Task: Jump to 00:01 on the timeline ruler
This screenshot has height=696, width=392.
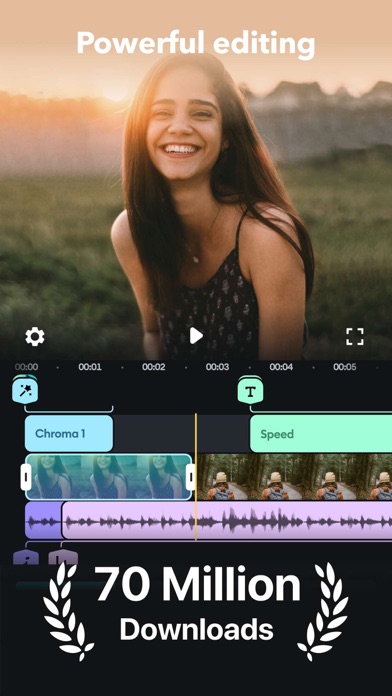Action: tap(90, 367)
